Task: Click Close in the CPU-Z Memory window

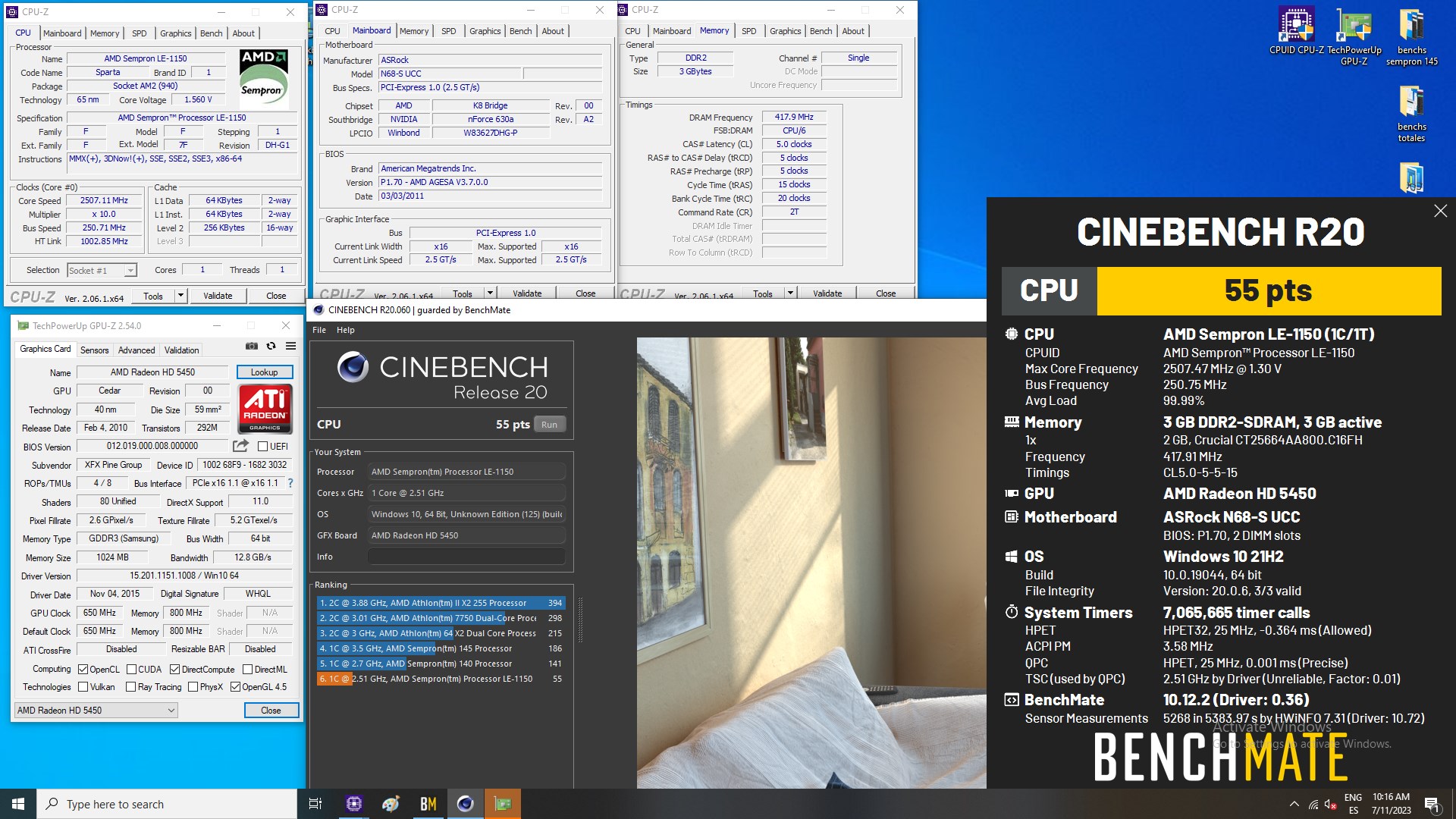Action: (886, 293)
